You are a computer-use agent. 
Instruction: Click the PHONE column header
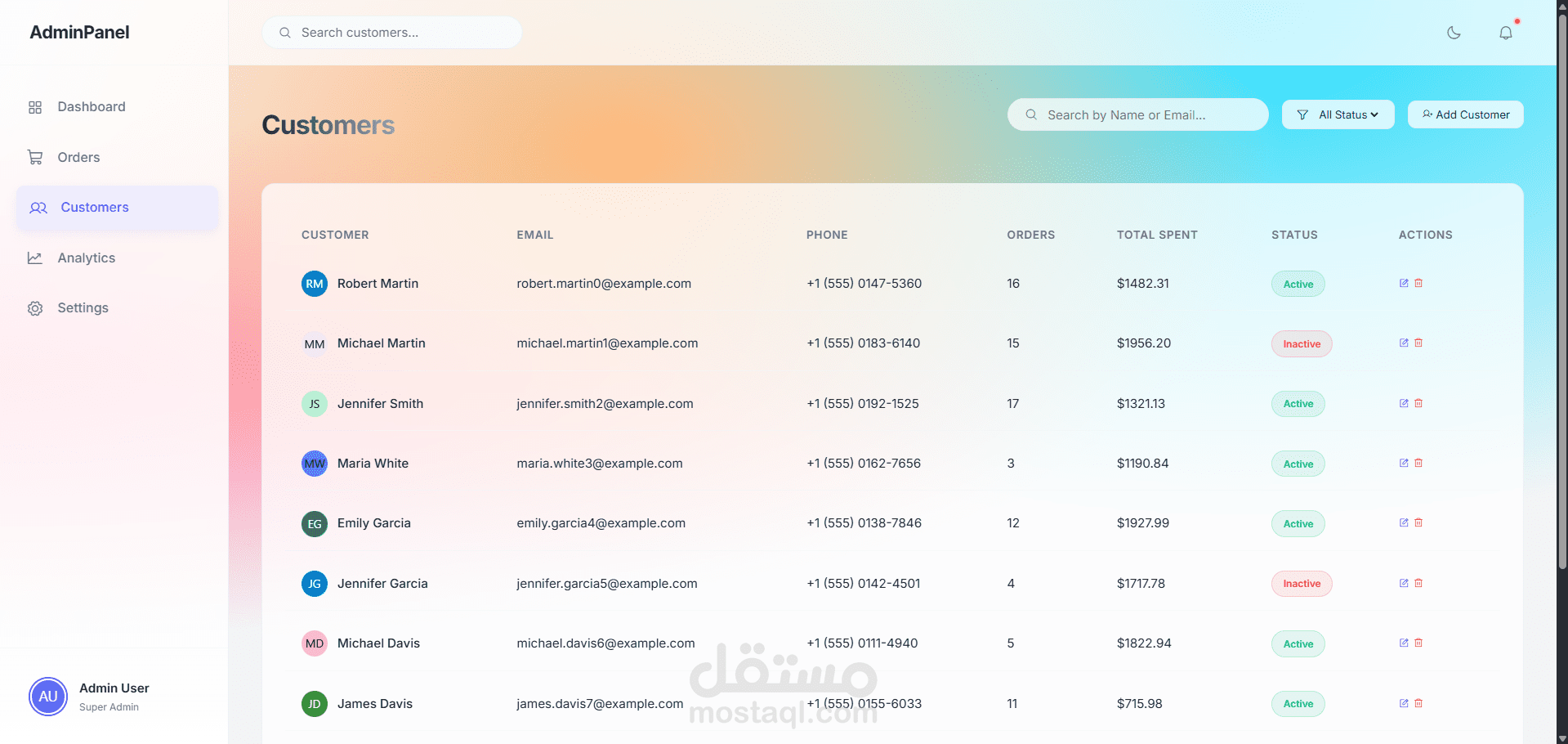pyautogui.click(x=827, y=235)
